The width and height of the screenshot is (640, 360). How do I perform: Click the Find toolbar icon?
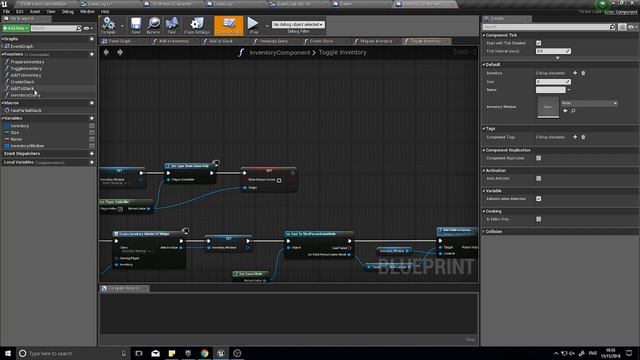click(x=171, y=25)
